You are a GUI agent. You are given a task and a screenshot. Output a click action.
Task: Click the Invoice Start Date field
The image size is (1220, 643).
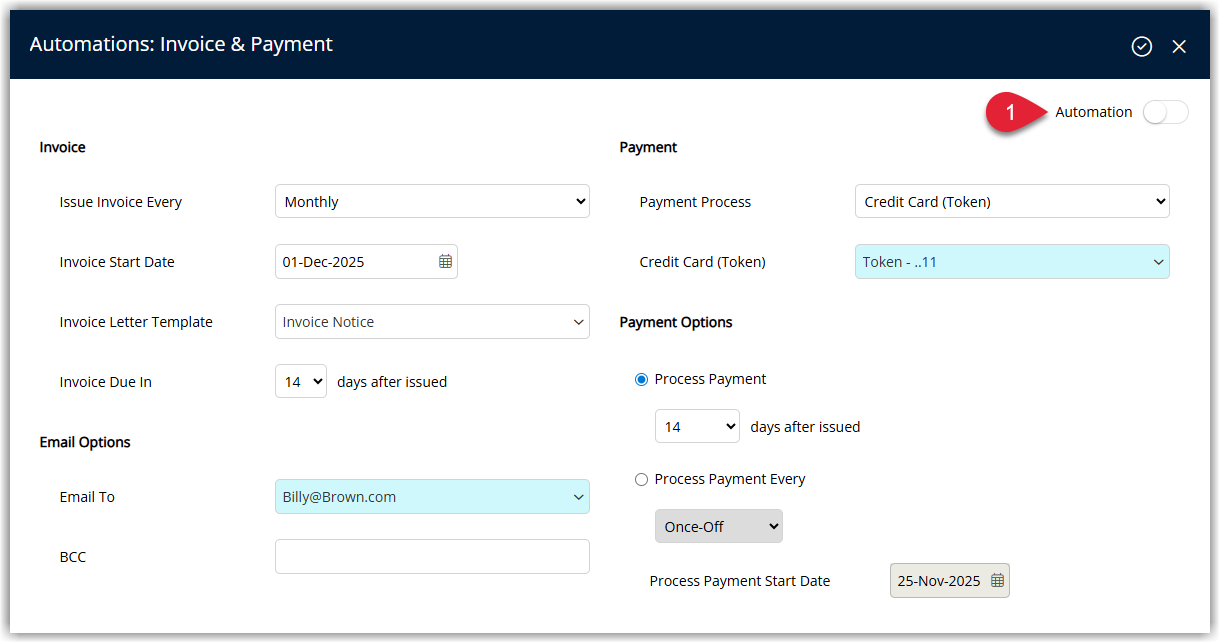366,262
